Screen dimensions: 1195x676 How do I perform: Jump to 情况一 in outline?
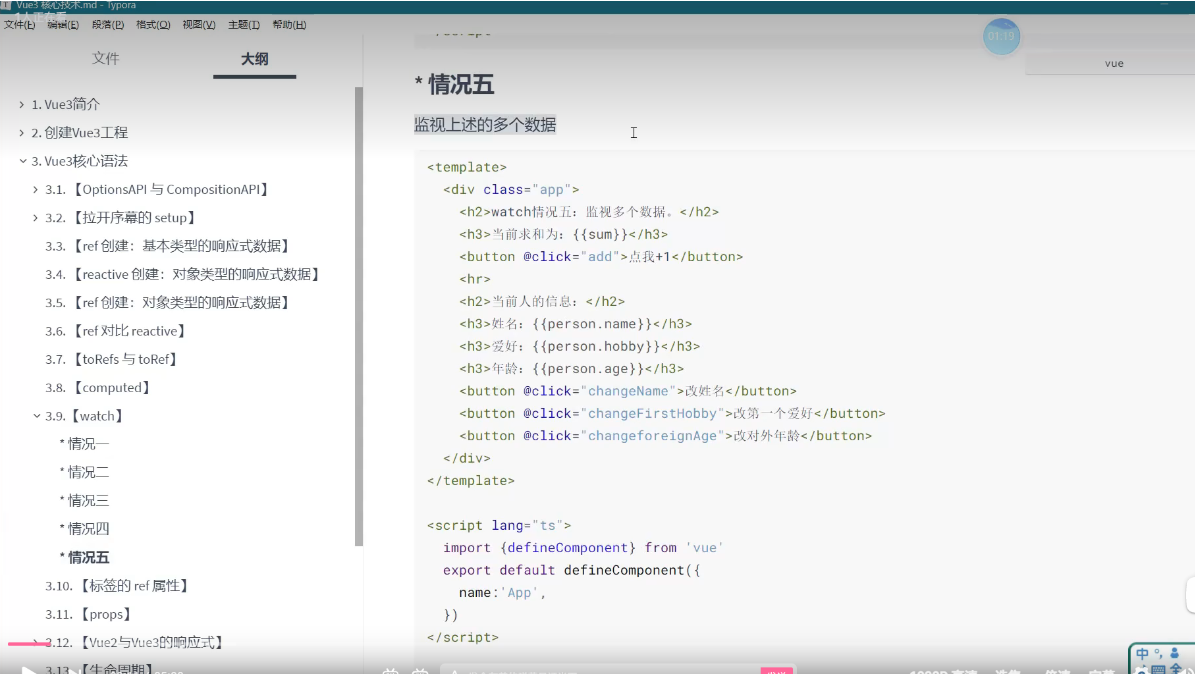(x=85, y=444)
